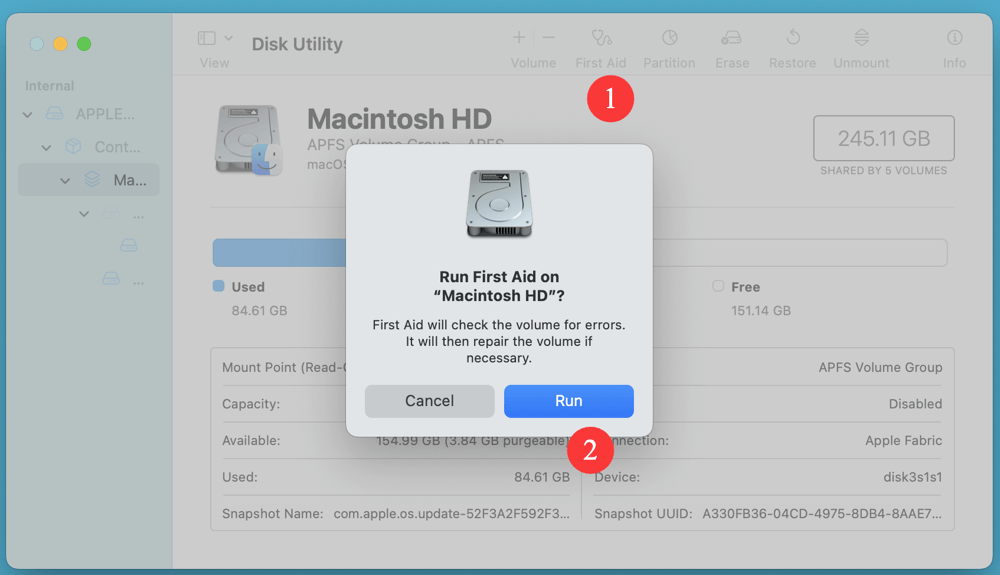Click the Partition pie chart icon
The width and height of the screenshot is (1000, 575).
tap(669, 38)
